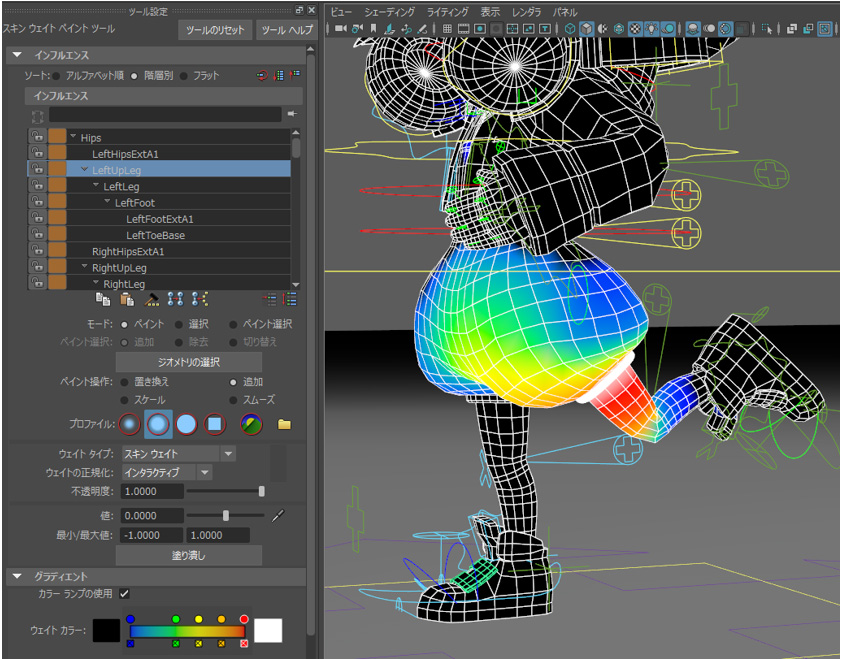This screenshot has height=659, width=841.
Task: Select アルファベット順 sort radio button
Action: 56,76
